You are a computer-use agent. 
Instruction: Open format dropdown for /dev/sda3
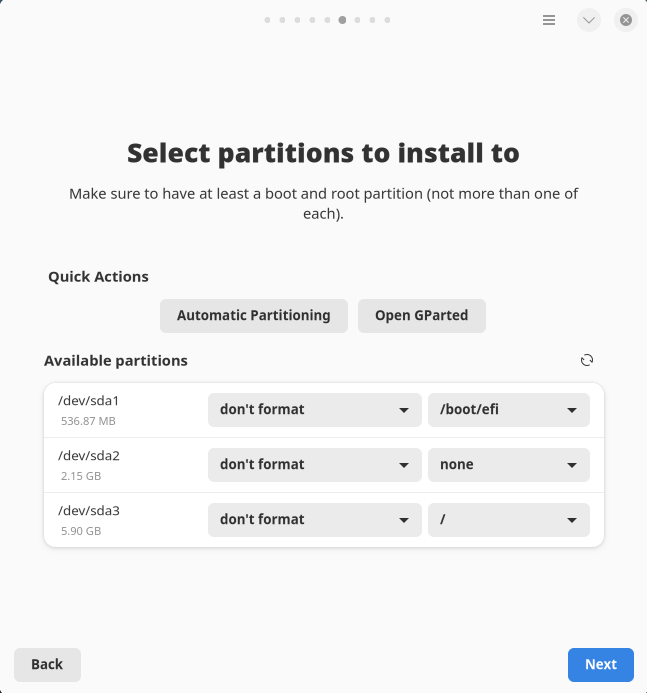click(x=314, y=520)
